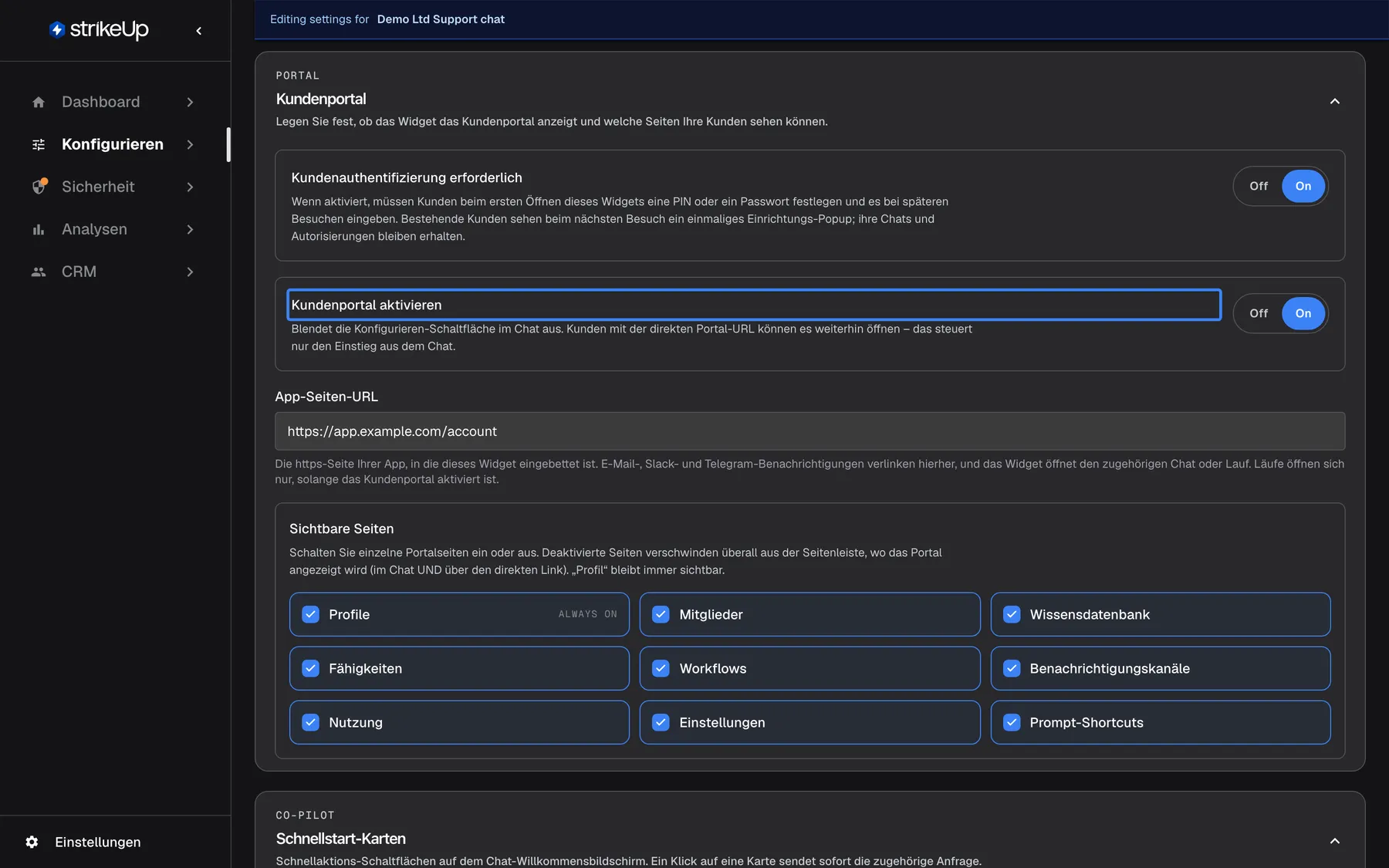Screen dimensions: 1389x868
Task: Uncheck the Mitglieder page checkbox
Action: click(x=661, y=614)
